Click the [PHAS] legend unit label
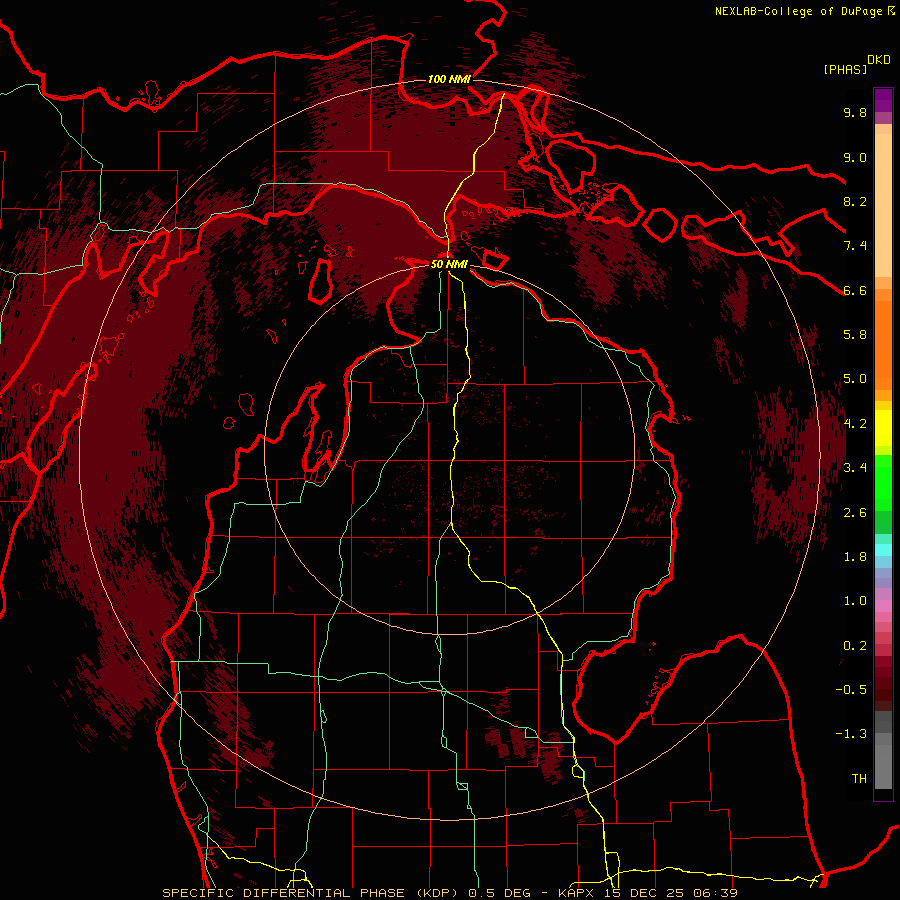The width and height of the screenshot is (900, 900). click(x=845, y=69)
